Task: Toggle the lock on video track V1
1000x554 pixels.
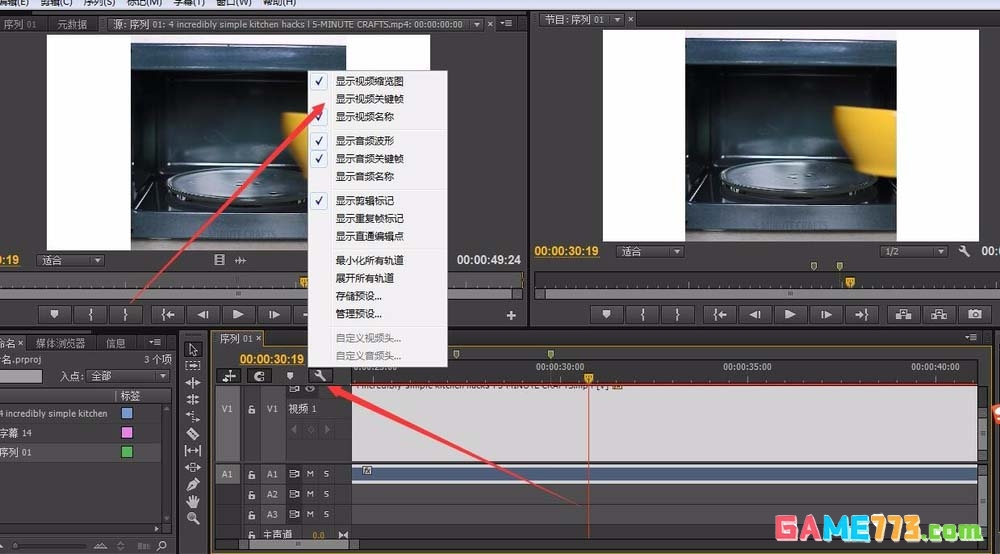Action: [x=252, y=409]
